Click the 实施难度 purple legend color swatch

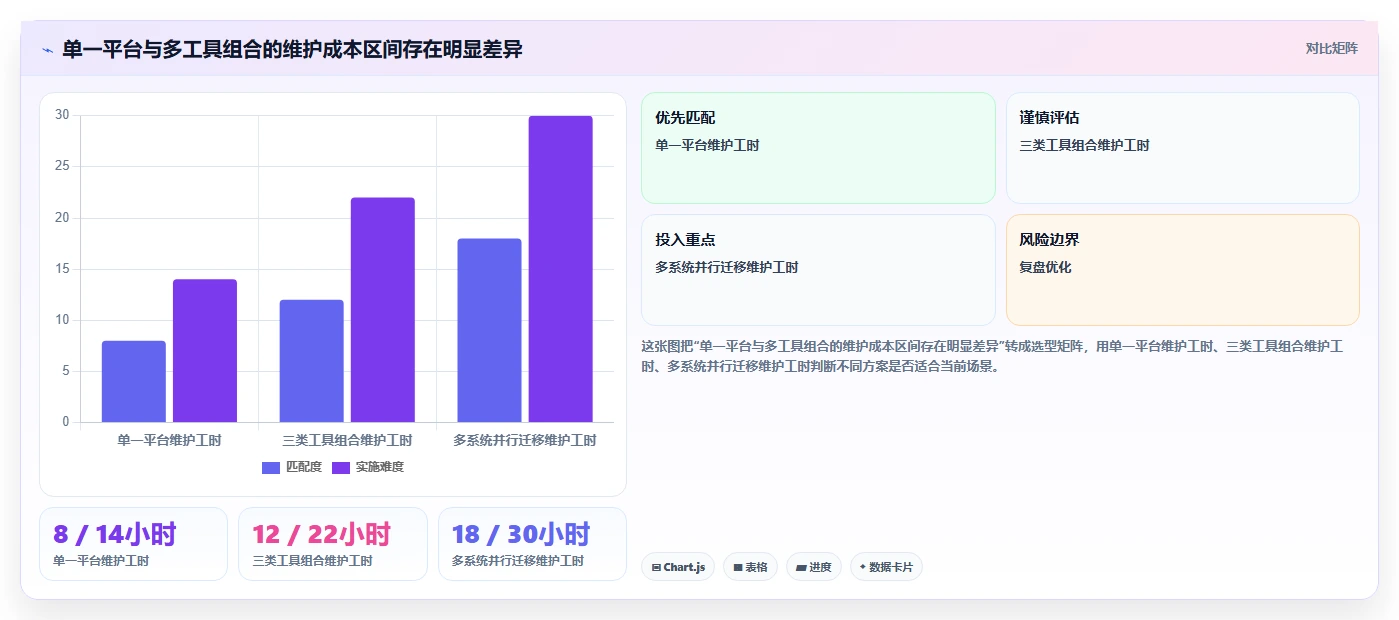341,467
